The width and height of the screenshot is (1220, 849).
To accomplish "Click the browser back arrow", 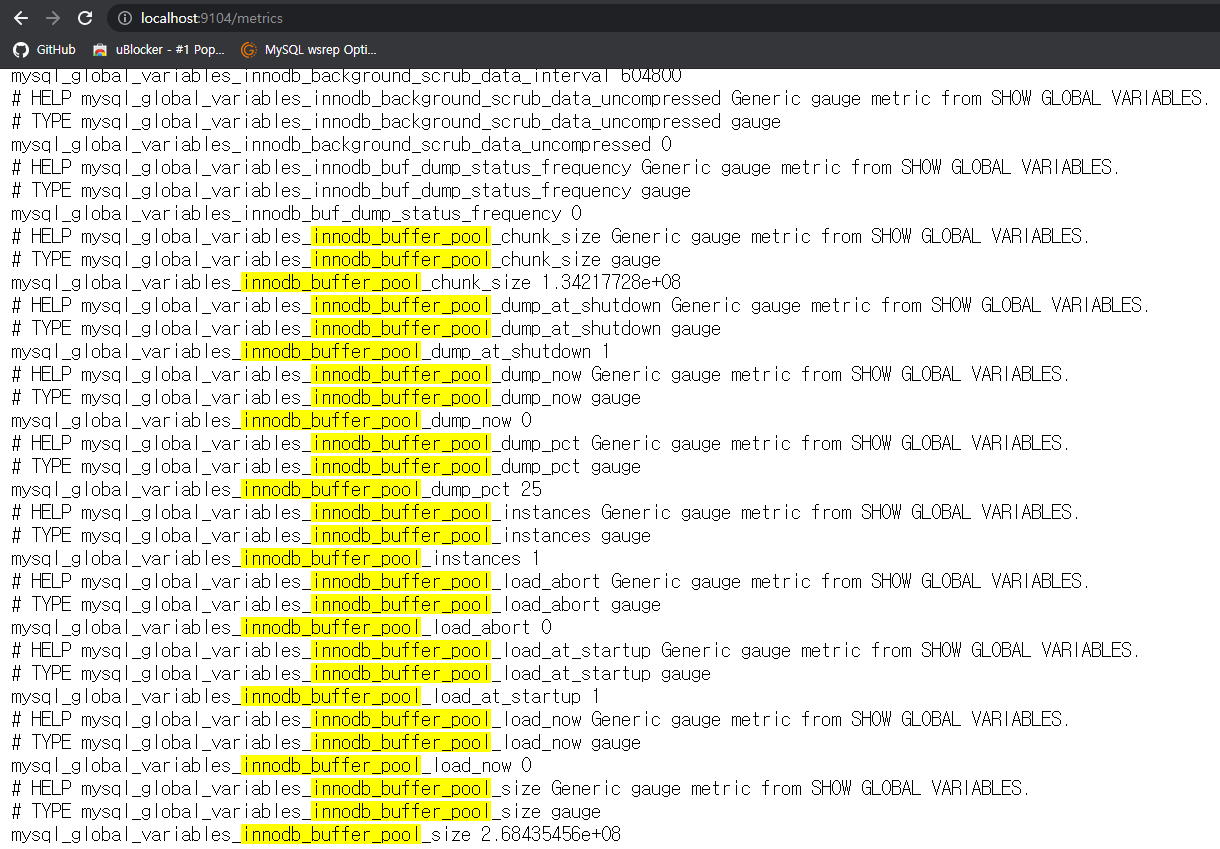I will coord(21,18).
